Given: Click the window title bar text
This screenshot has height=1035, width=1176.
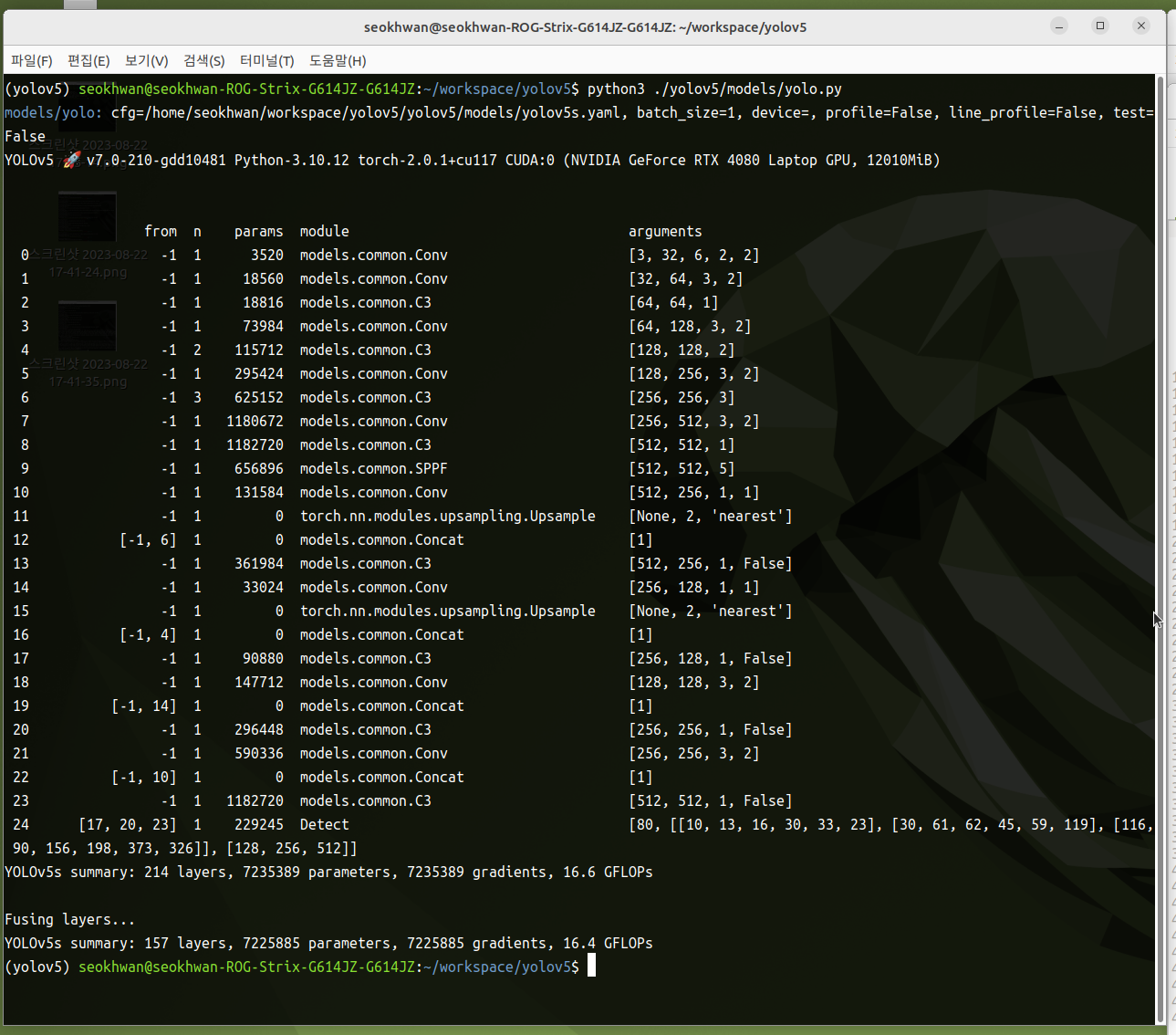Looking at the screenshot, I should 585,27.
